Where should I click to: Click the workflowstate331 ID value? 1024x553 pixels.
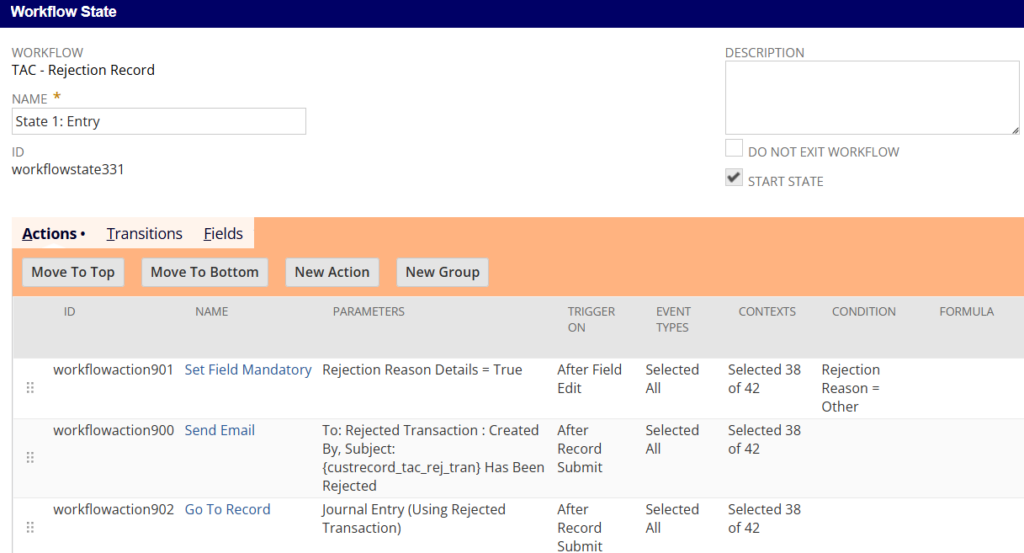click(68, 169)
